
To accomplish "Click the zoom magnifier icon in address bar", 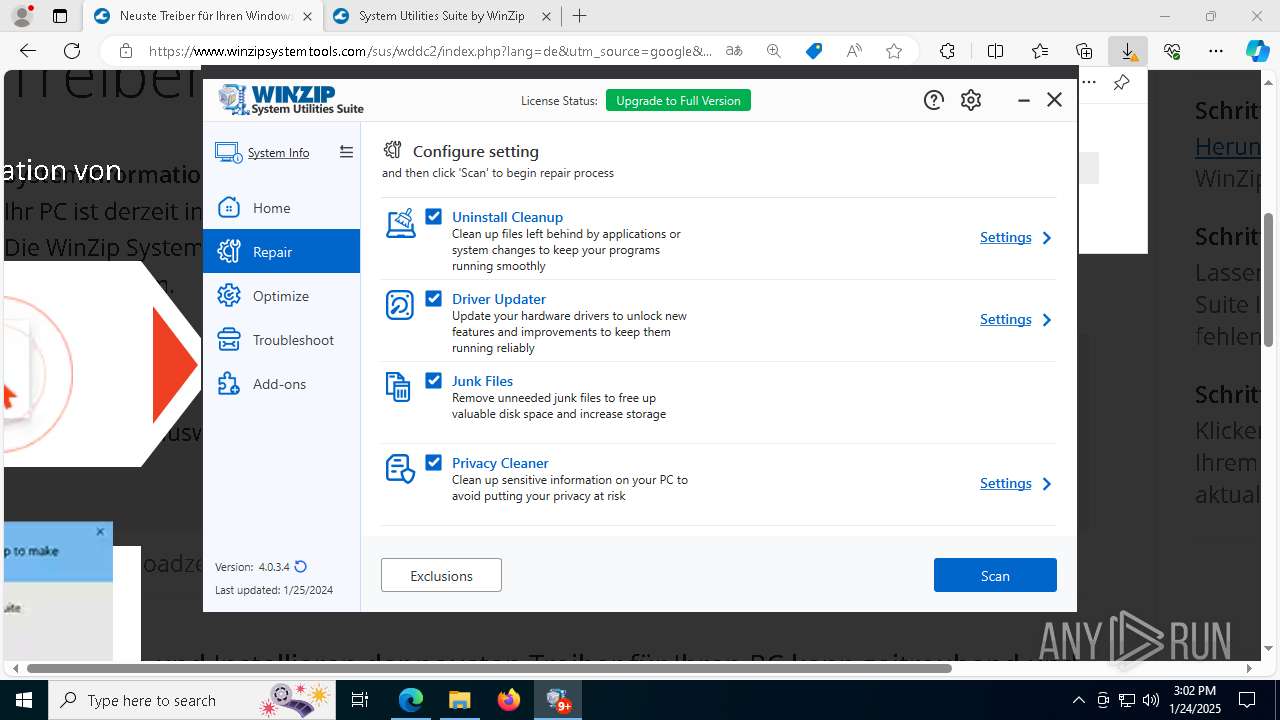I will click(x=774, y=51).
